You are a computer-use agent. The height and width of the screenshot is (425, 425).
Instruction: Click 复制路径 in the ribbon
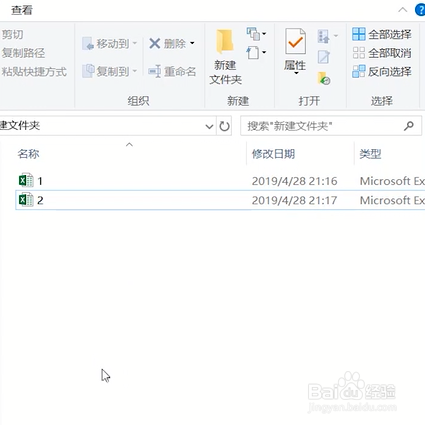coord(23,53)
